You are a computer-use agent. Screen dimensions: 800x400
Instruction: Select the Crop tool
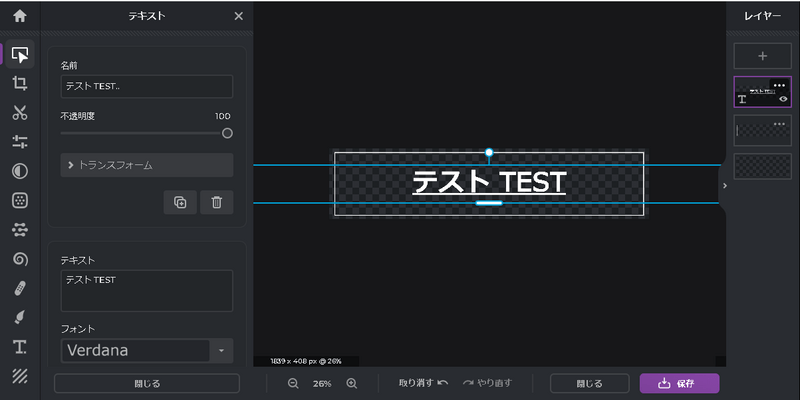pyautogui.click(x=19, y=83)
